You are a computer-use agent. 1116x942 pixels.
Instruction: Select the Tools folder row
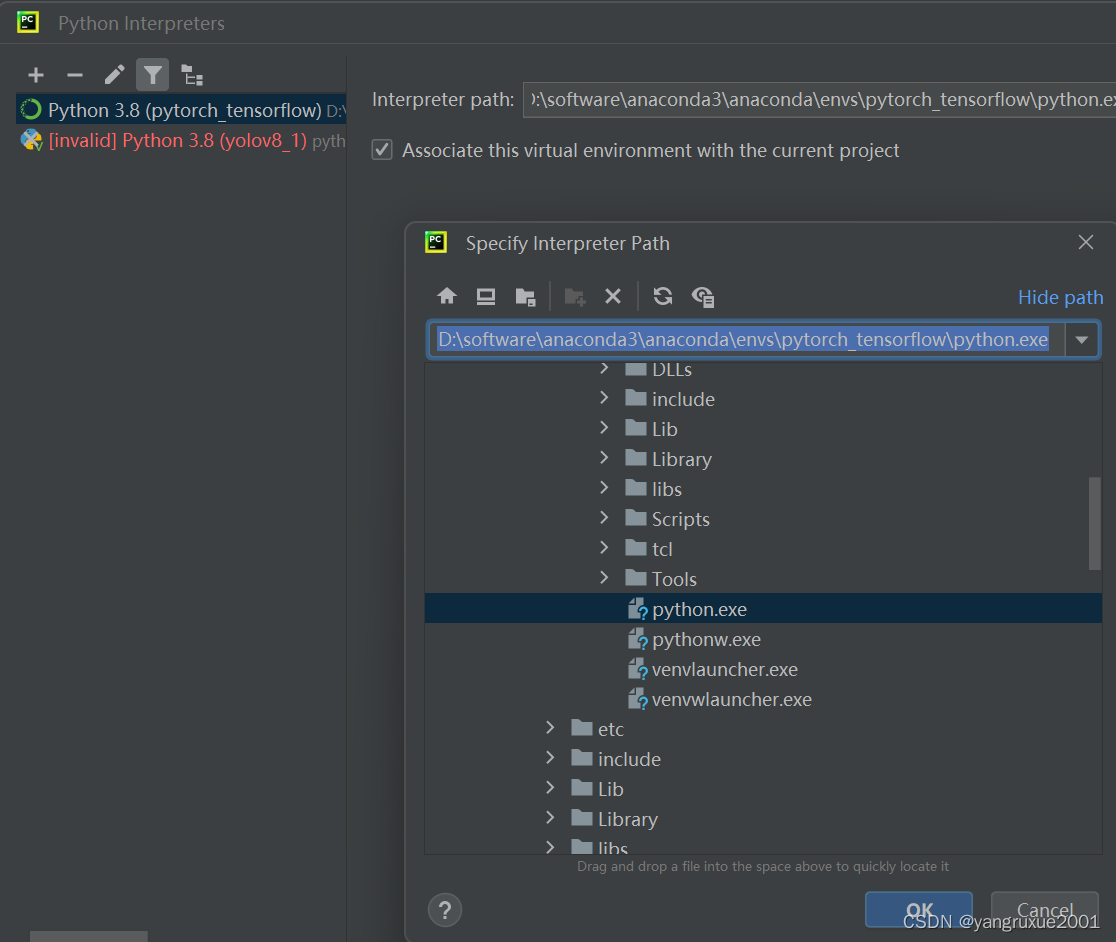[763, 578]
